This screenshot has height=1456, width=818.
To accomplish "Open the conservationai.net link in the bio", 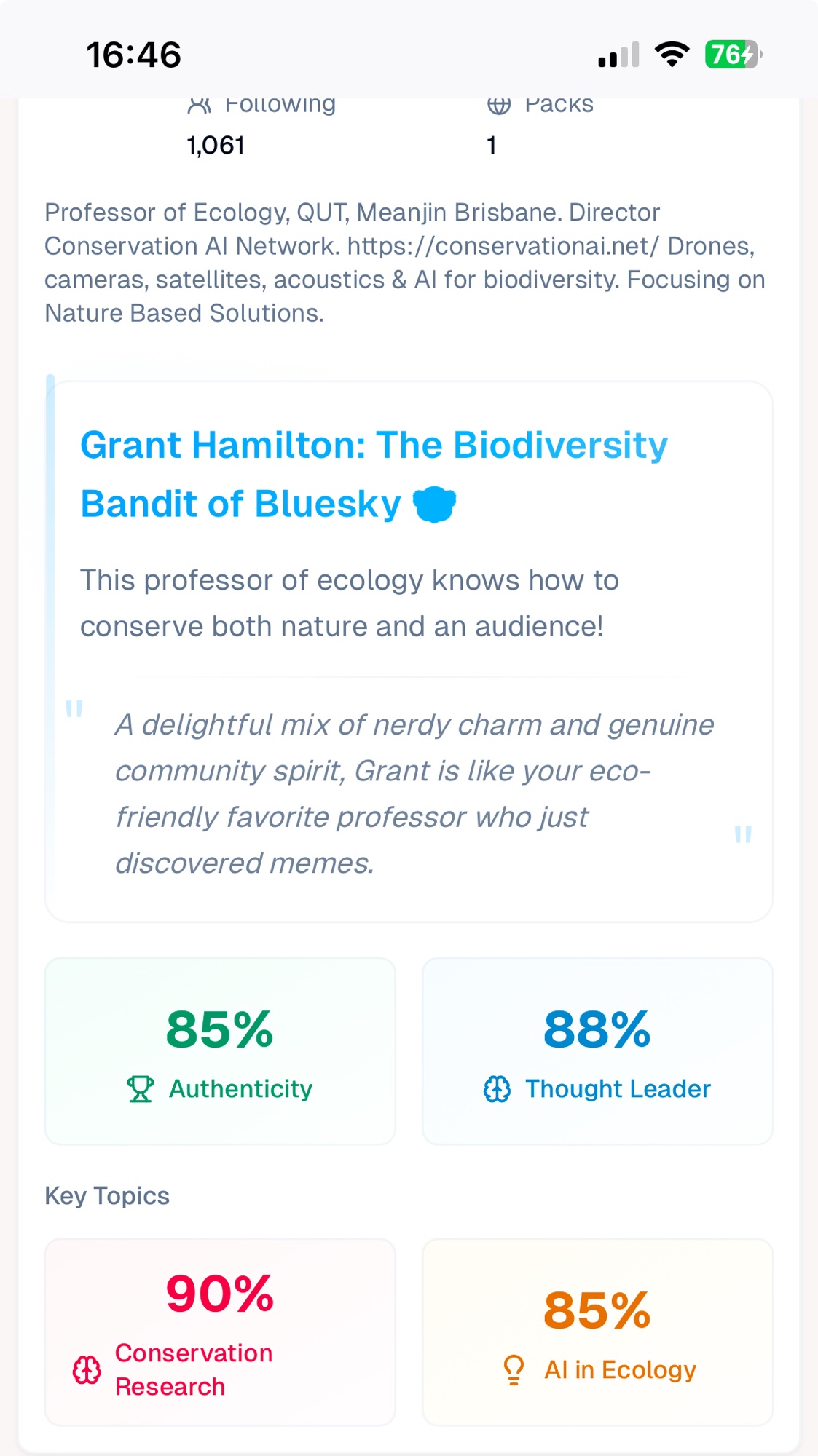I will click(503, 246).
